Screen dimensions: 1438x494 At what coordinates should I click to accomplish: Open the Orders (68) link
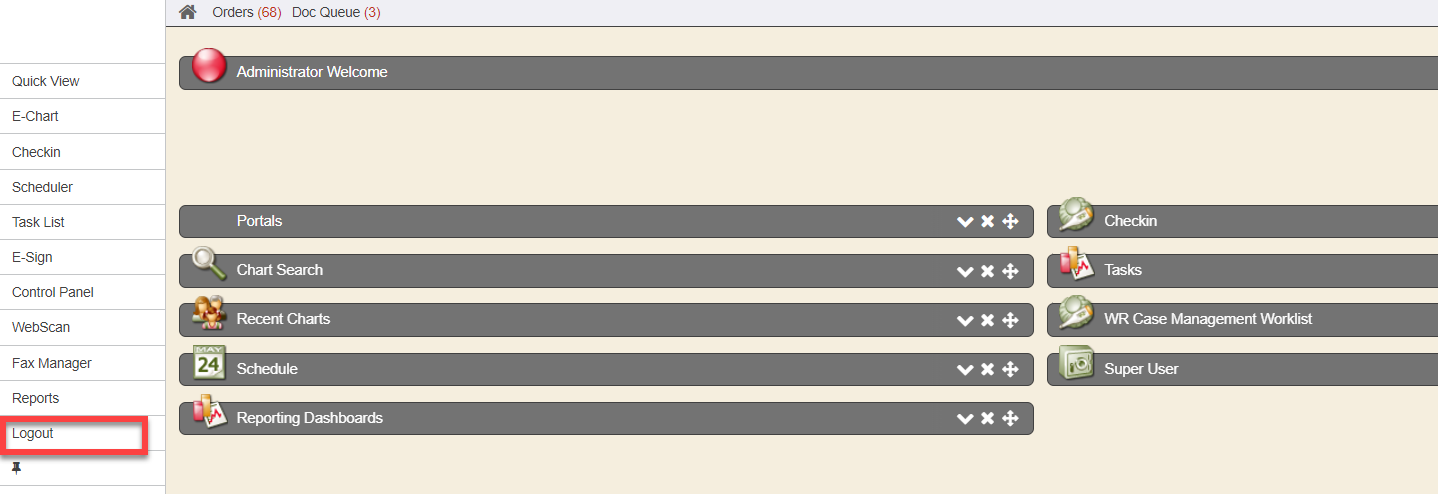pos(246,13)
